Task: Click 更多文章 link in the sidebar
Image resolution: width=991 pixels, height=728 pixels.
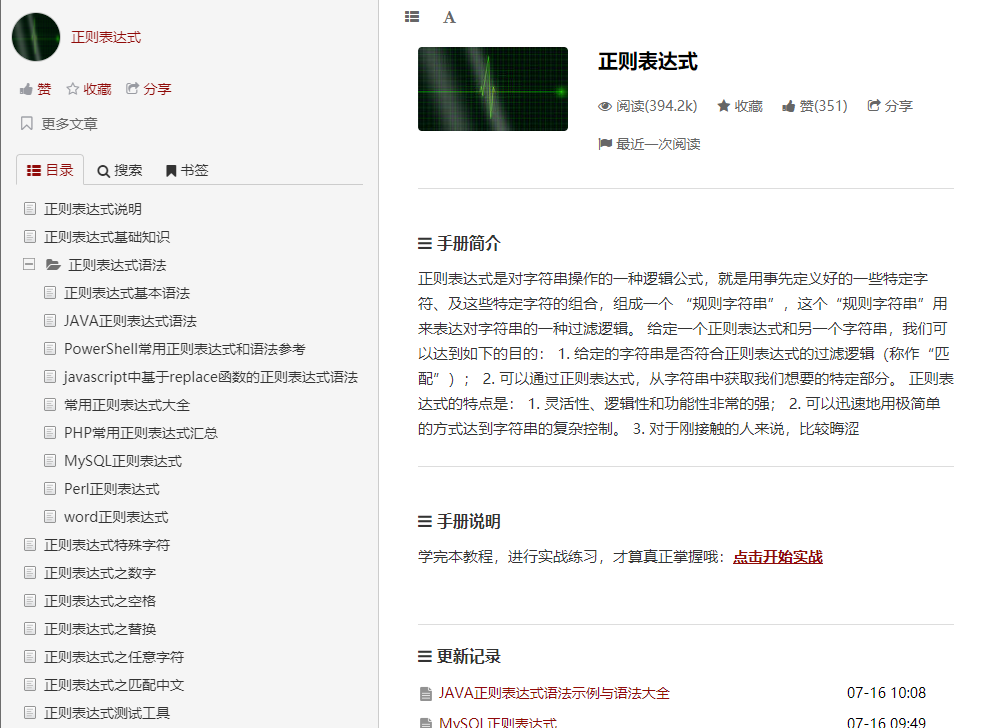Action: coord(70,124)
